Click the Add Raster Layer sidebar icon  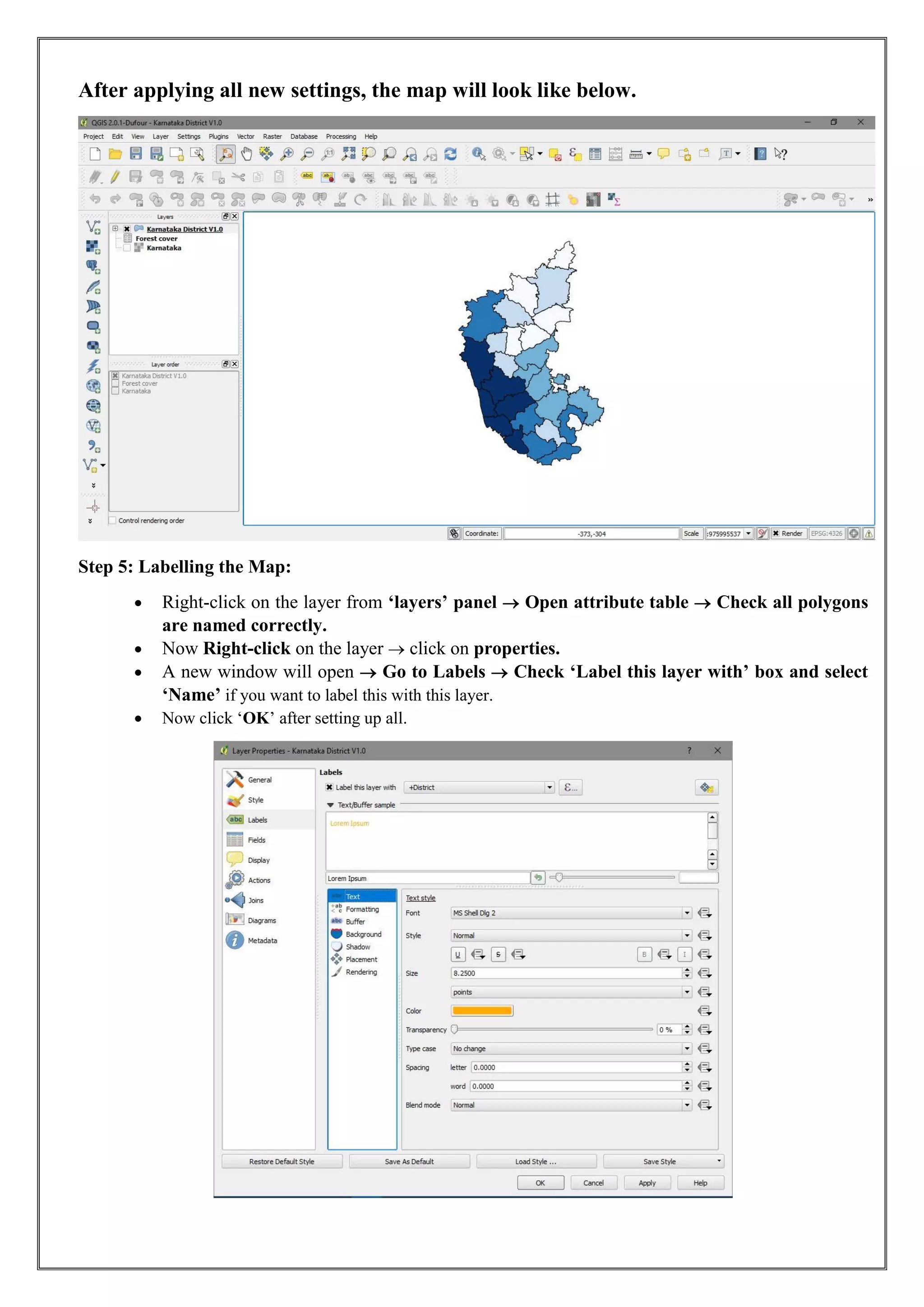(93, 247)
